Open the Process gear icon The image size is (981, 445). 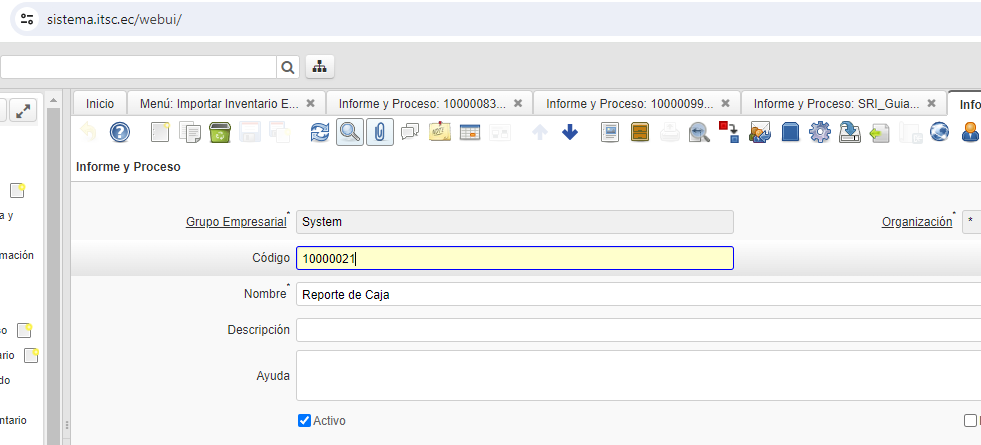(x=820, y=132)
